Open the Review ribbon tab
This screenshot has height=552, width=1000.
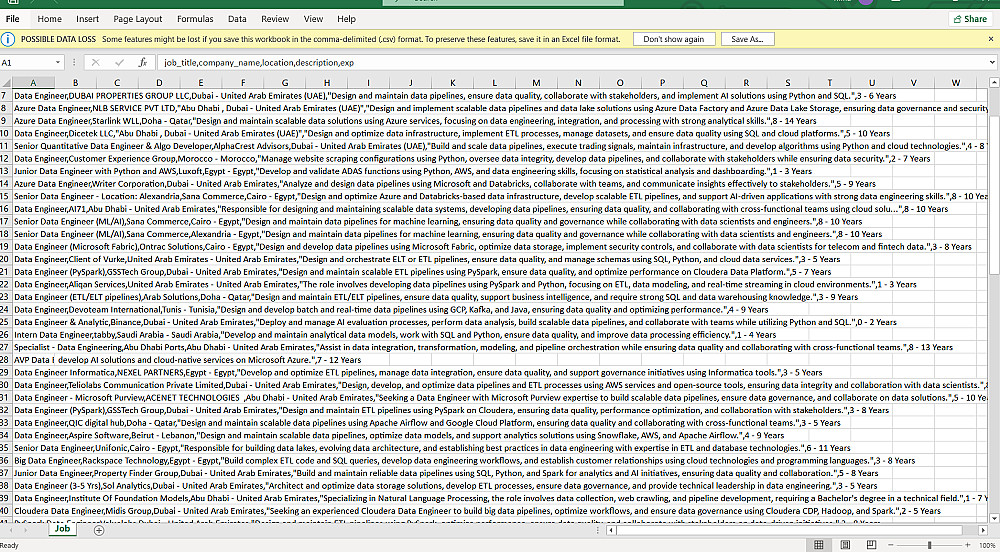275,19
